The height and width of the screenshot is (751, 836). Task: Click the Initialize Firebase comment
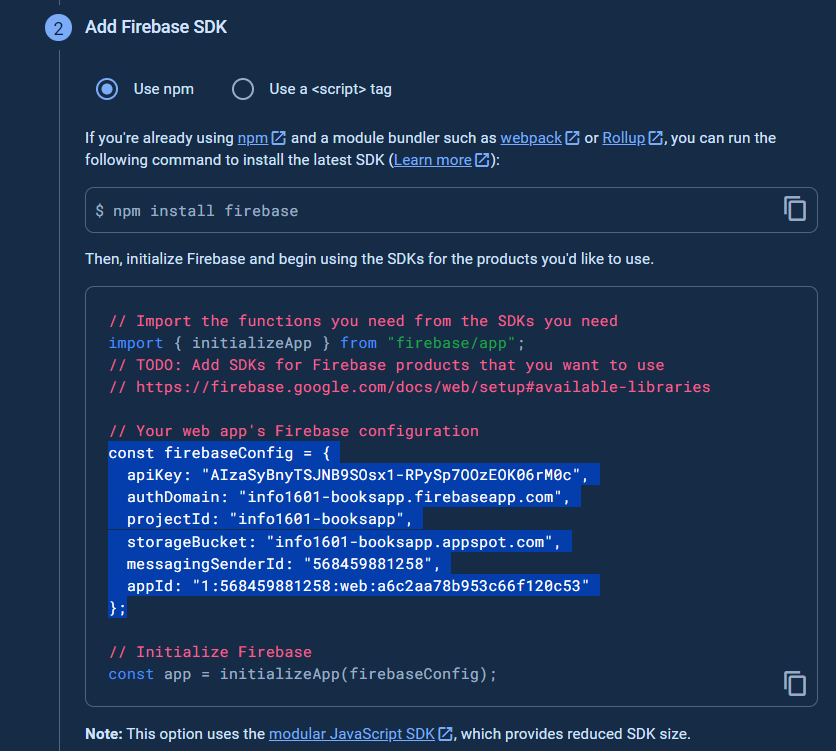coord(210,652)
